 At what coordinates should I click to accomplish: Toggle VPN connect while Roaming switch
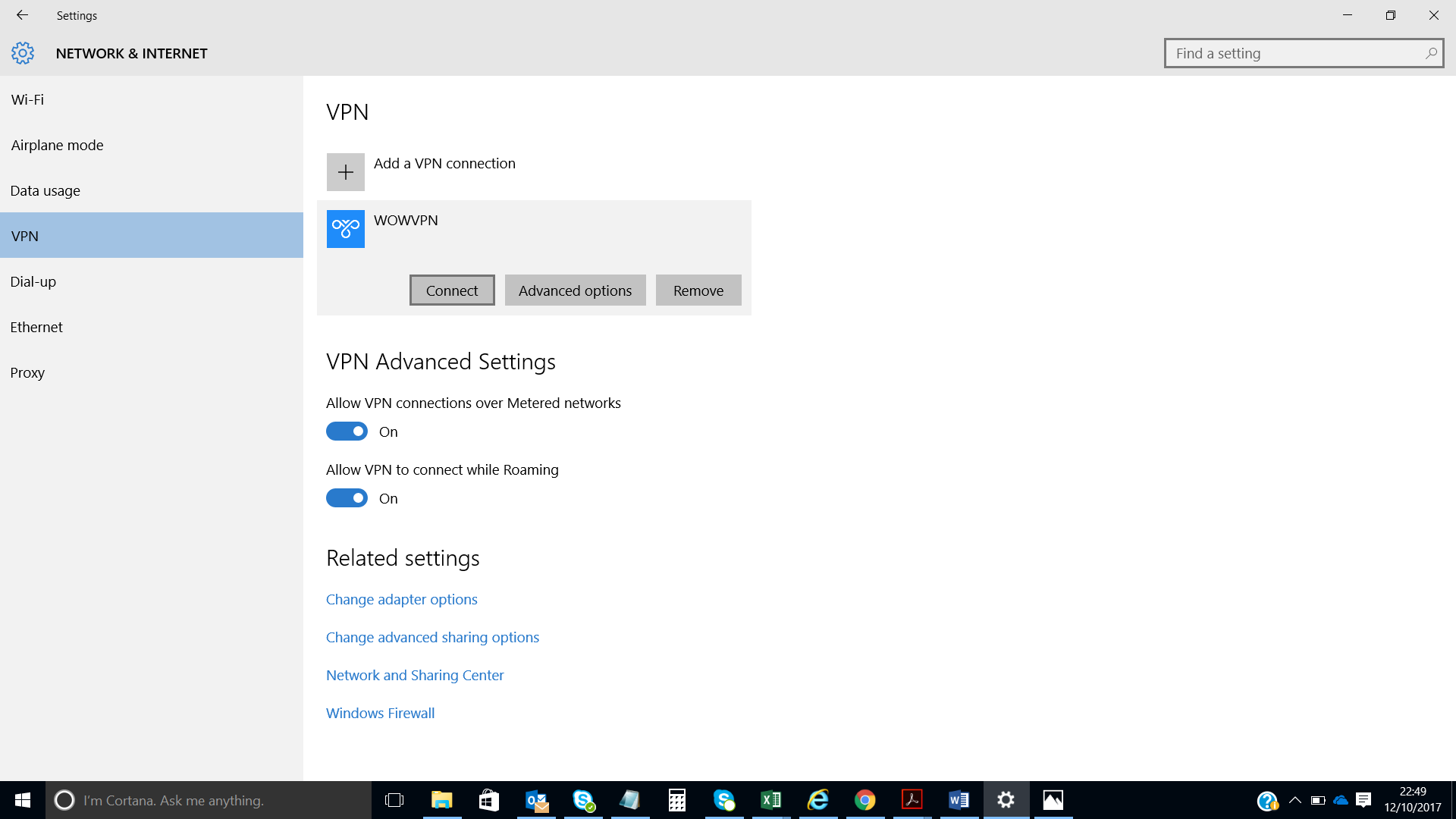click(347, 498)
